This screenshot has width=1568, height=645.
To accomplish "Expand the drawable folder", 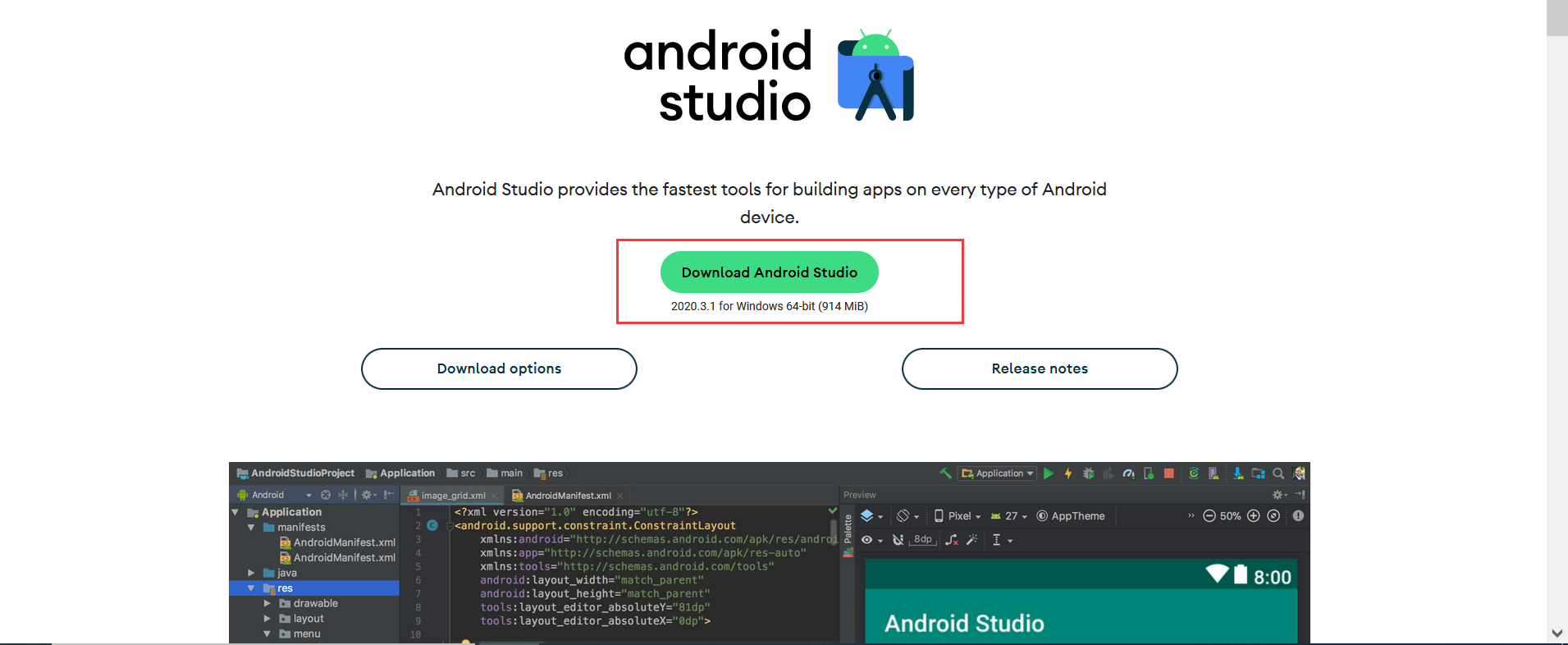I will [x=267, y=603].
